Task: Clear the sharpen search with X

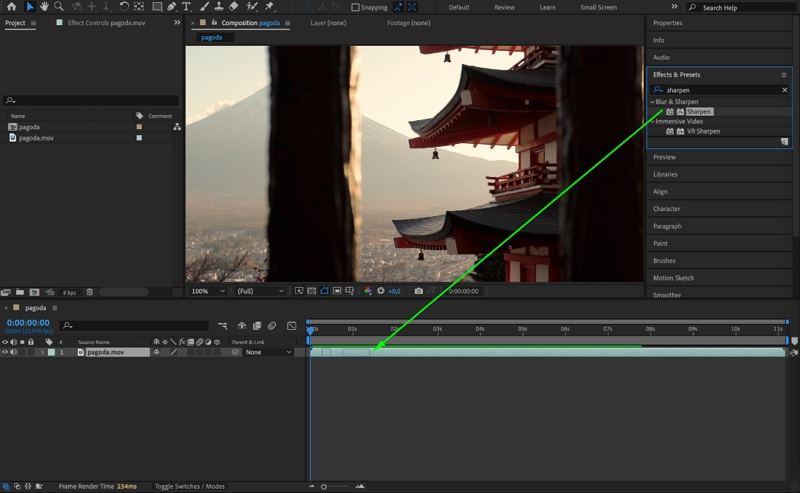Action: (x=785, y=90)
